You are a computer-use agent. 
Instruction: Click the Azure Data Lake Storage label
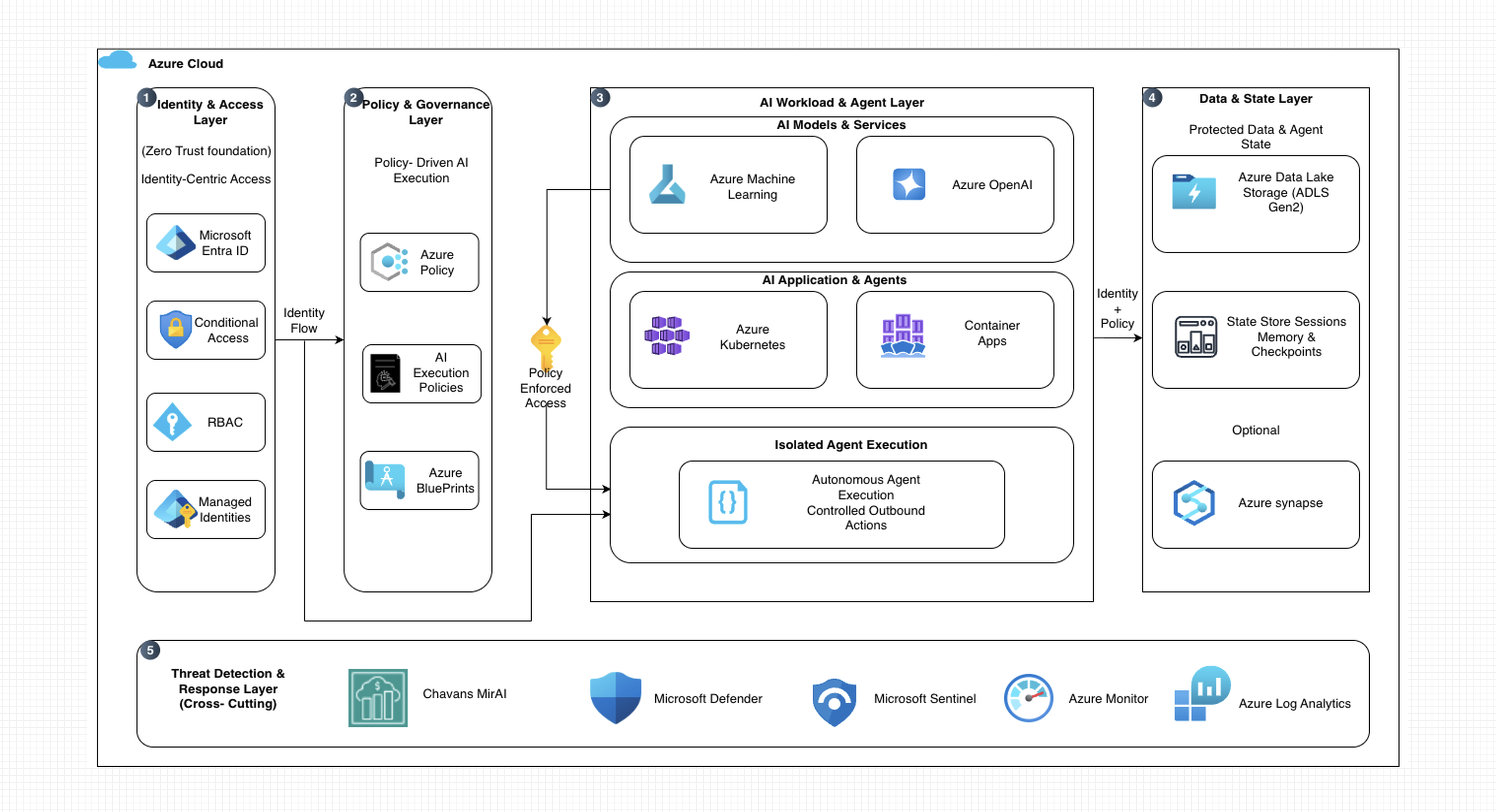tap(1285, 192)
